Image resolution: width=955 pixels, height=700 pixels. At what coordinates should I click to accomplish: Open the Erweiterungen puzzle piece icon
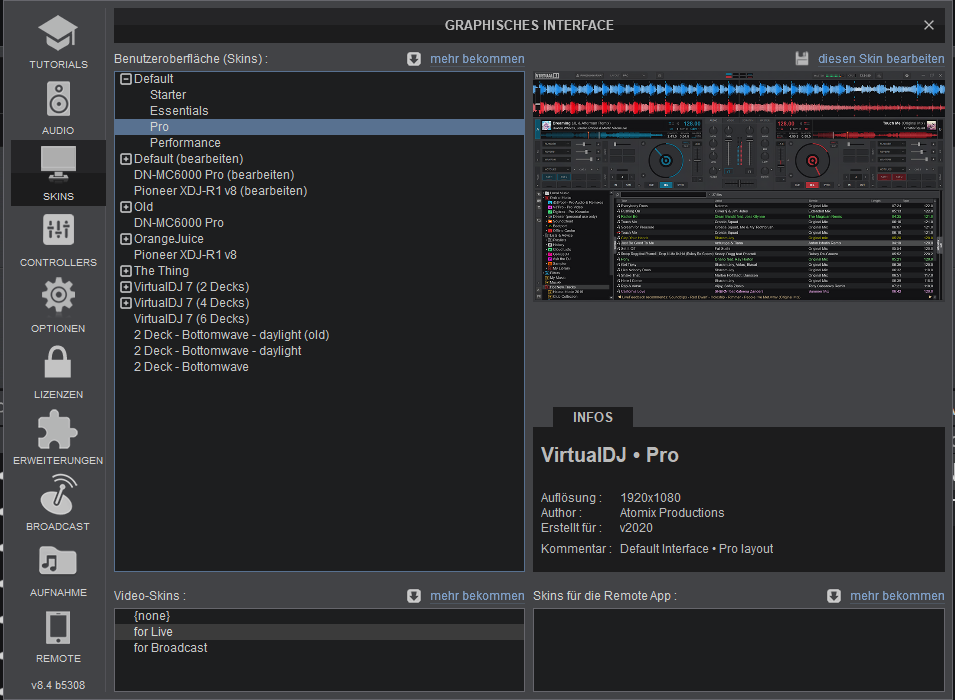[58, 429]
